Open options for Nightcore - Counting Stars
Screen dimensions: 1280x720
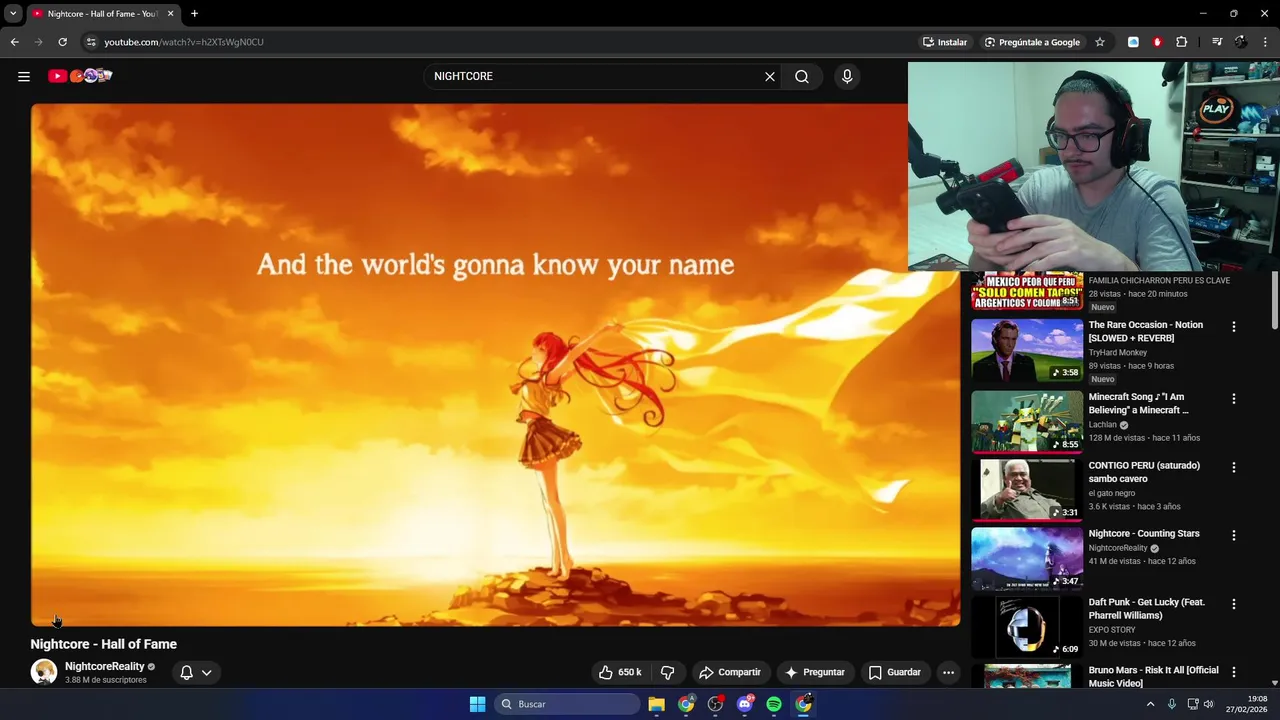coord(1233,535)
